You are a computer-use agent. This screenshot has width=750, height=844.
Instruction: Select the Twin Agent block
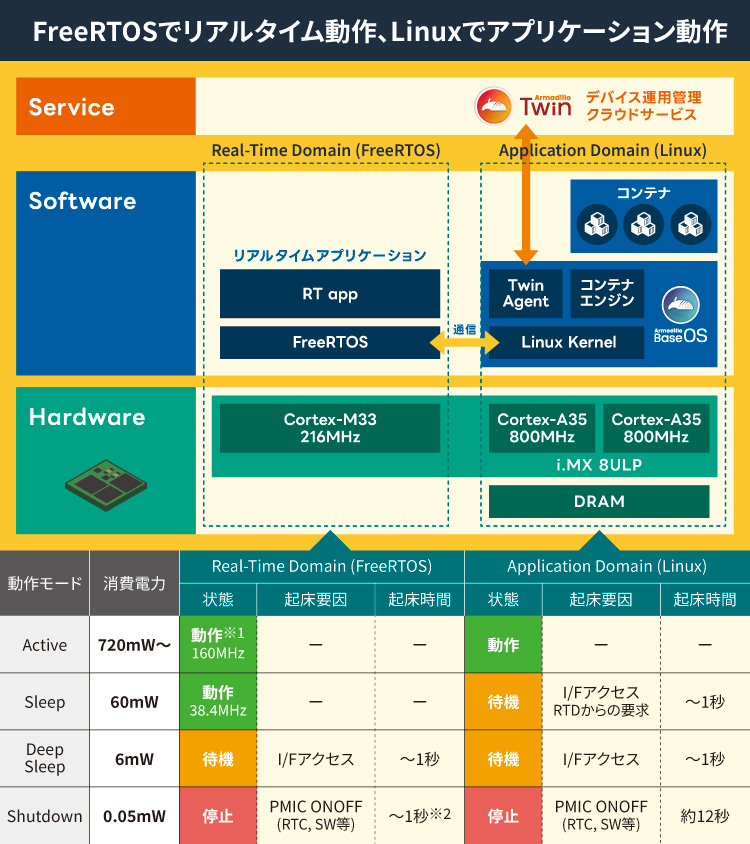coord(526,294)
